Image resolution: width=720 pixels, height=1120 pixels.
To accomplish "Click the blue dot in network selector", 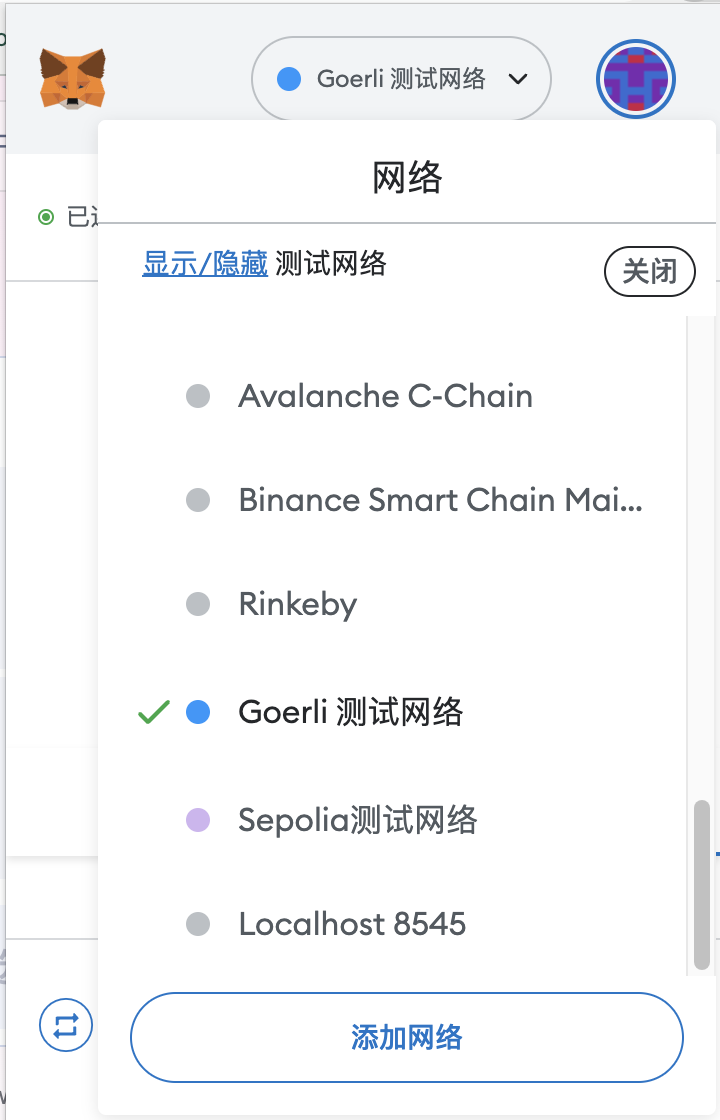I will pos(289,79).
